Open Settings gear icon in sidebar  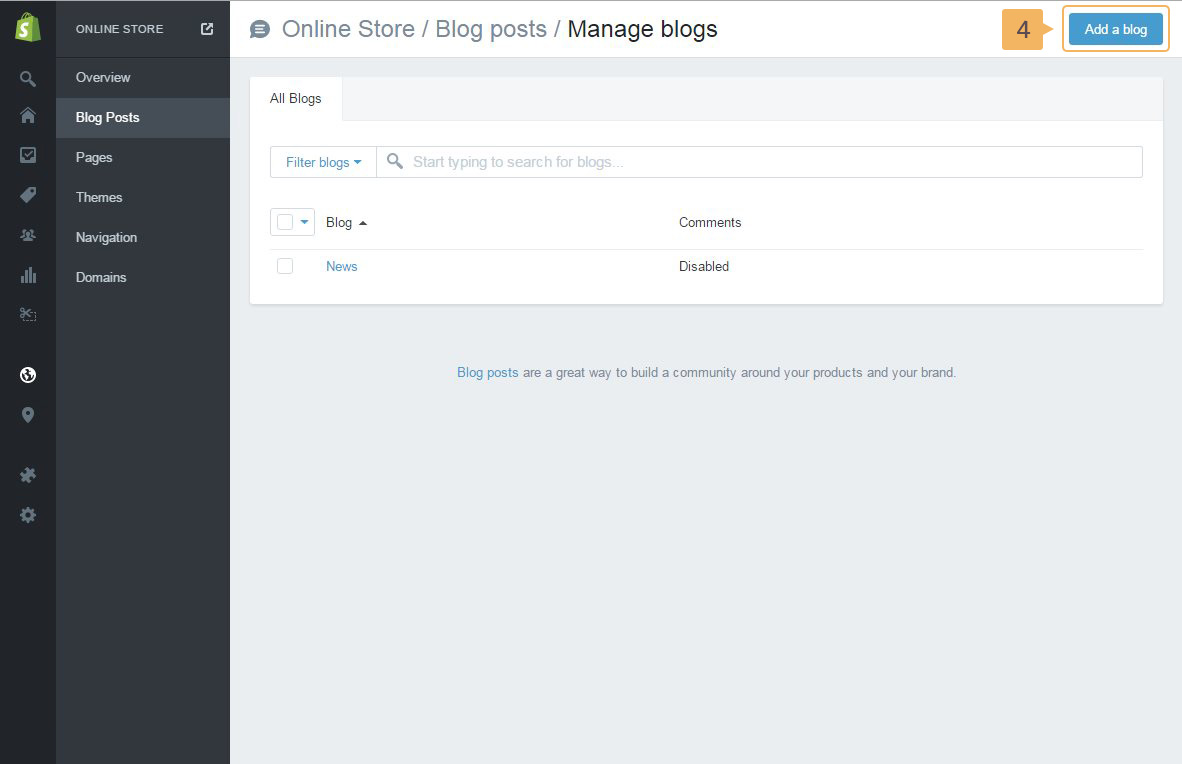[28, 515]
